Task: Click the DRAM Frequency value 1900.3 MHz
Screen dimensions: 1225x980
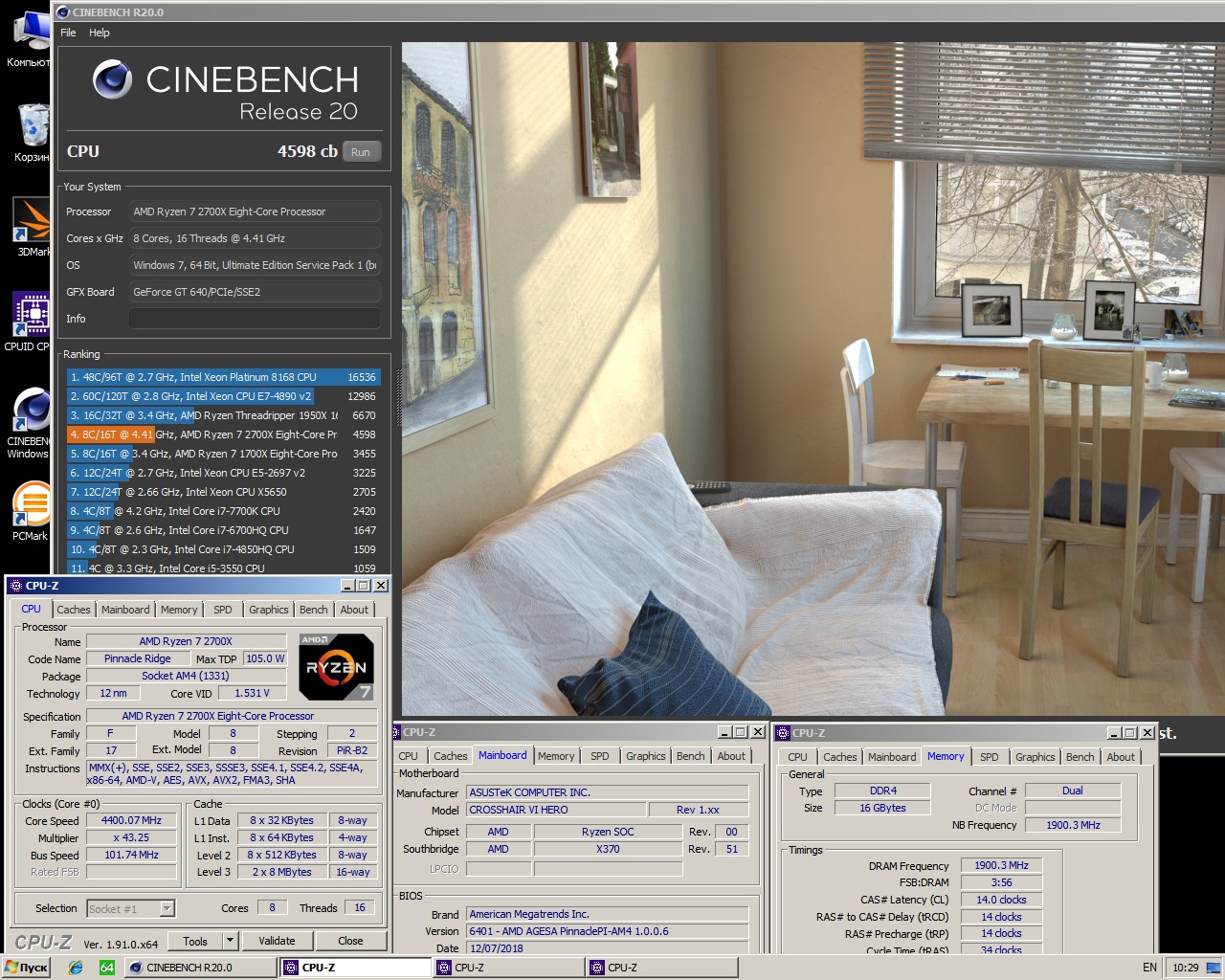Action: [x=1001, y=865]
